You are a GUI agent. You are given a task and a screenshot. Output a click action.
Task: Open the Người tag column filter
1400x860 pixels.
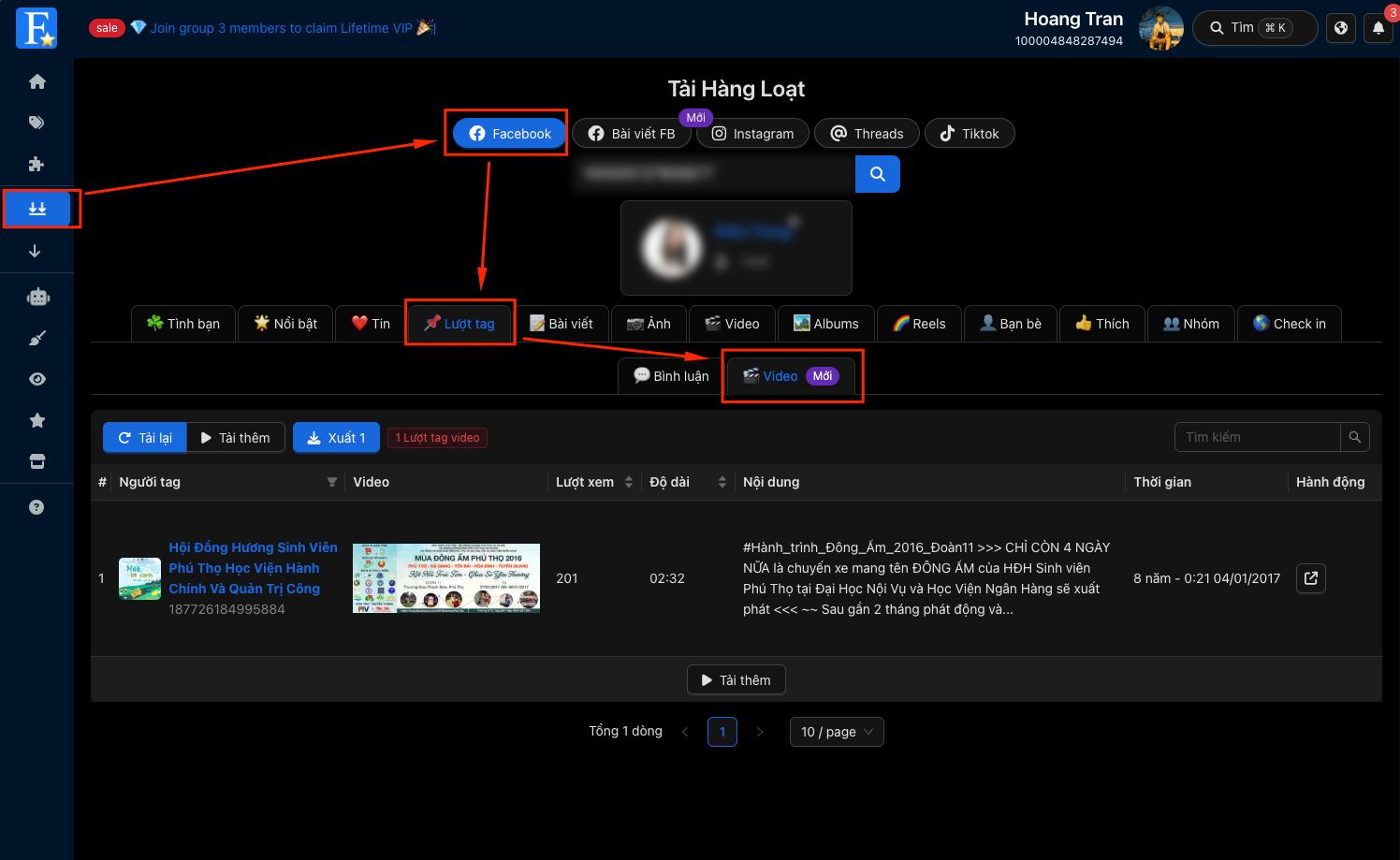pyautogui.click(x=331, y=482)
